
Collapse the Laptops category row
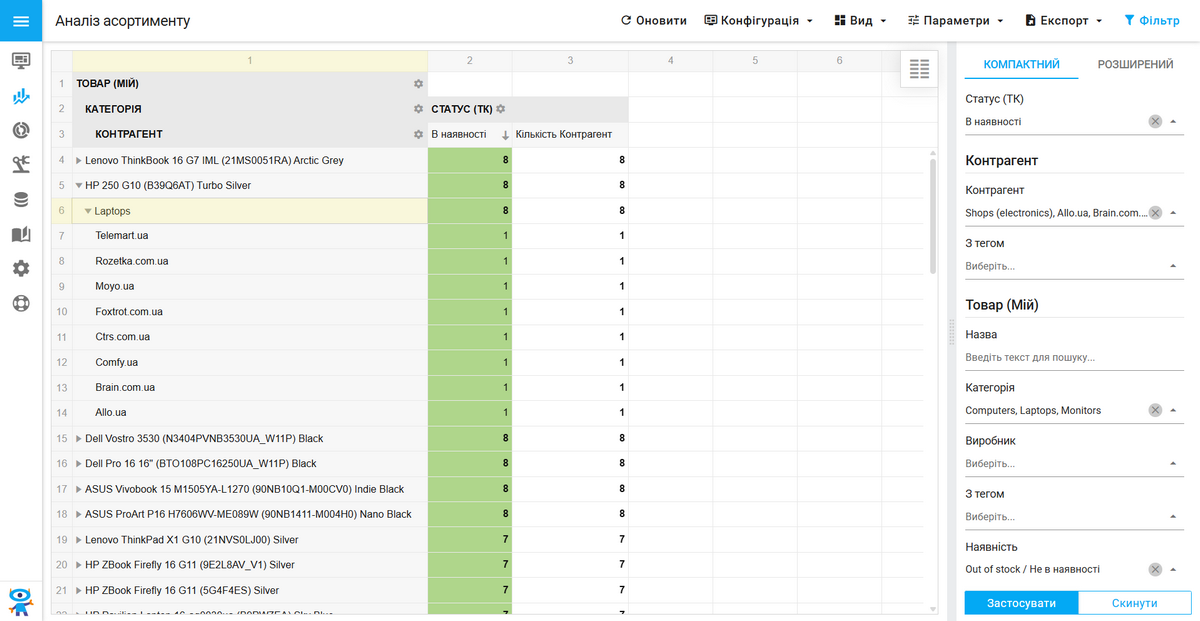click(88, 211)
